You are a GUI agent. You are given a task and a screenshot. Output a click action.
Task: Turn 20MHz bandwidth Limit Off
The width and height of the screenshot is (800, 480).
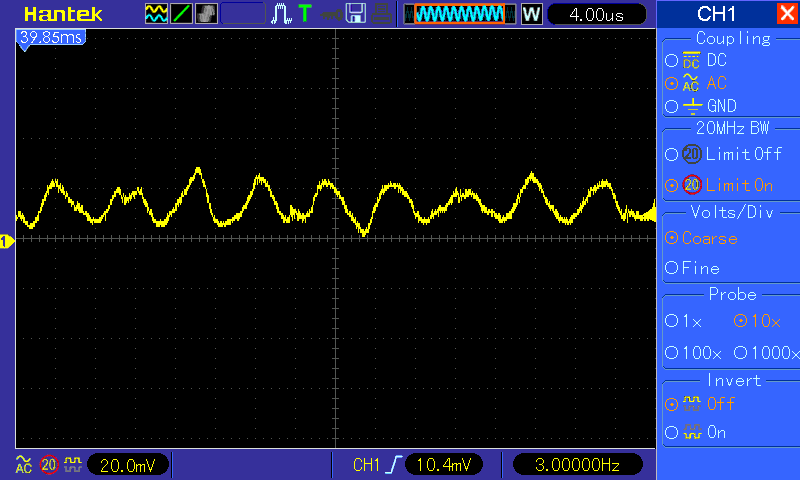671,154
